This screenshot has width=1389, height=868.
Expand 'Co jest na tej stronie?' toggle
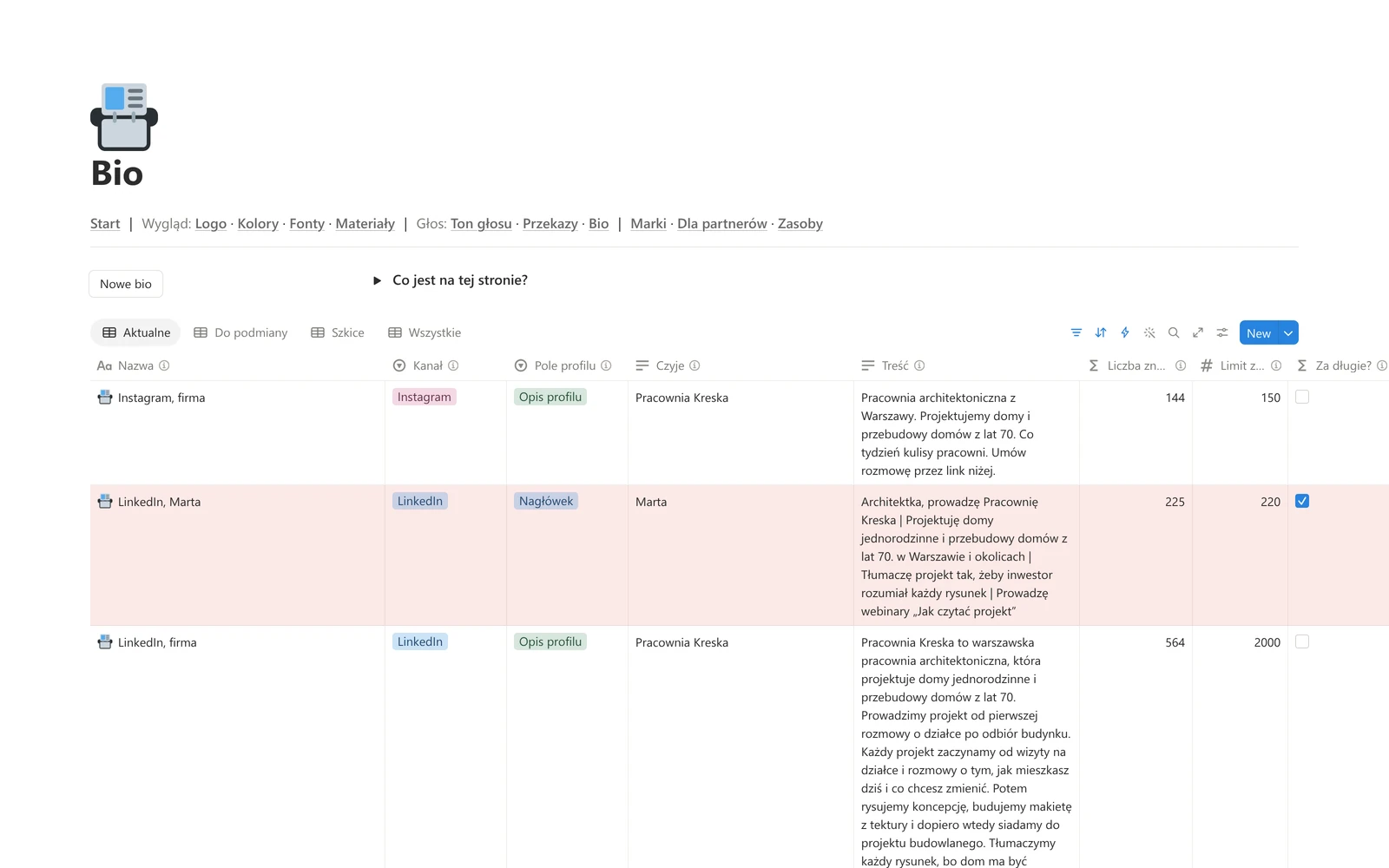(377, 280)
